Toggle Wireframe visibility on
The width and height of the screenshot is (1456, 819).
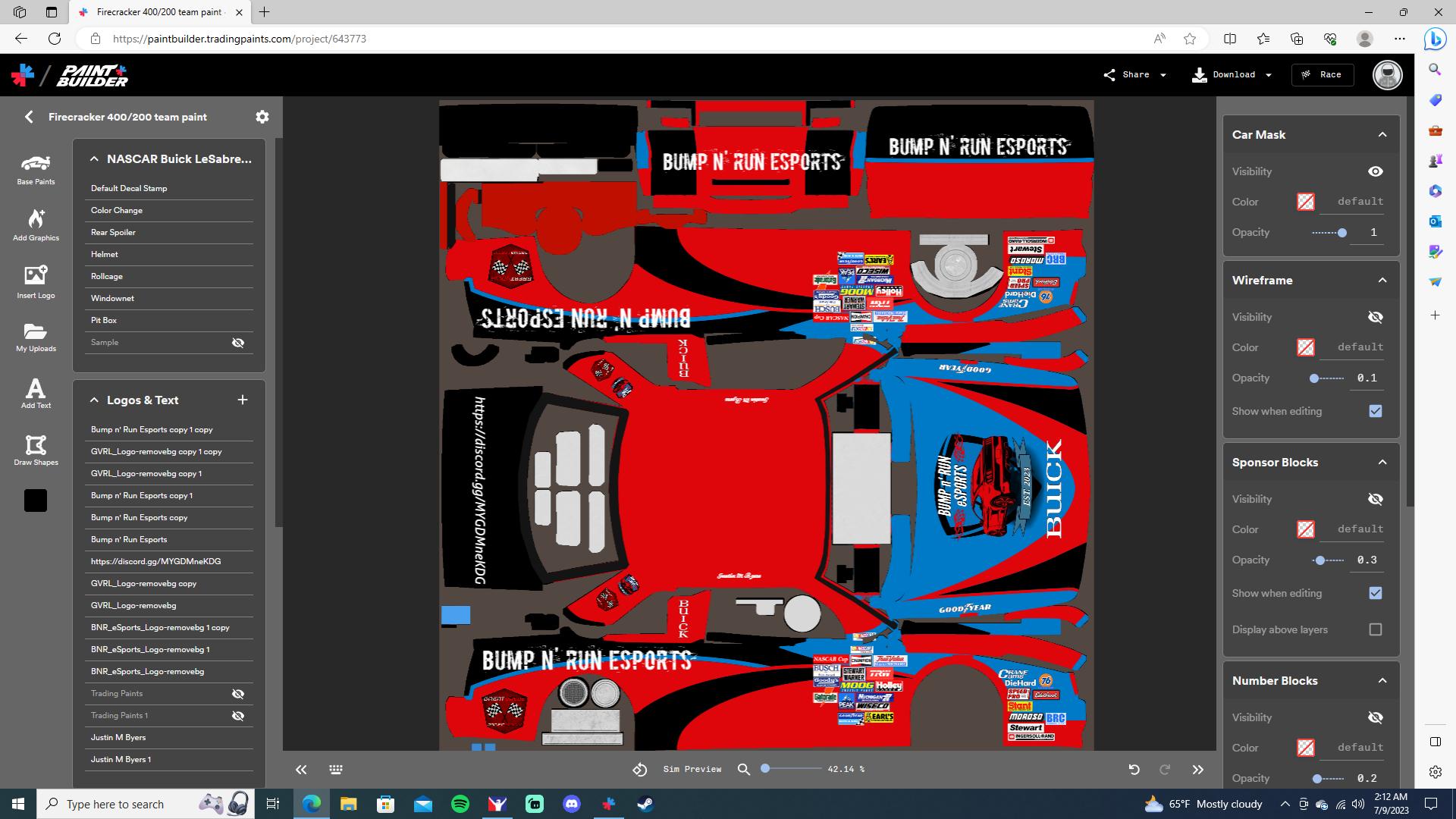[x=1376, y=317]
